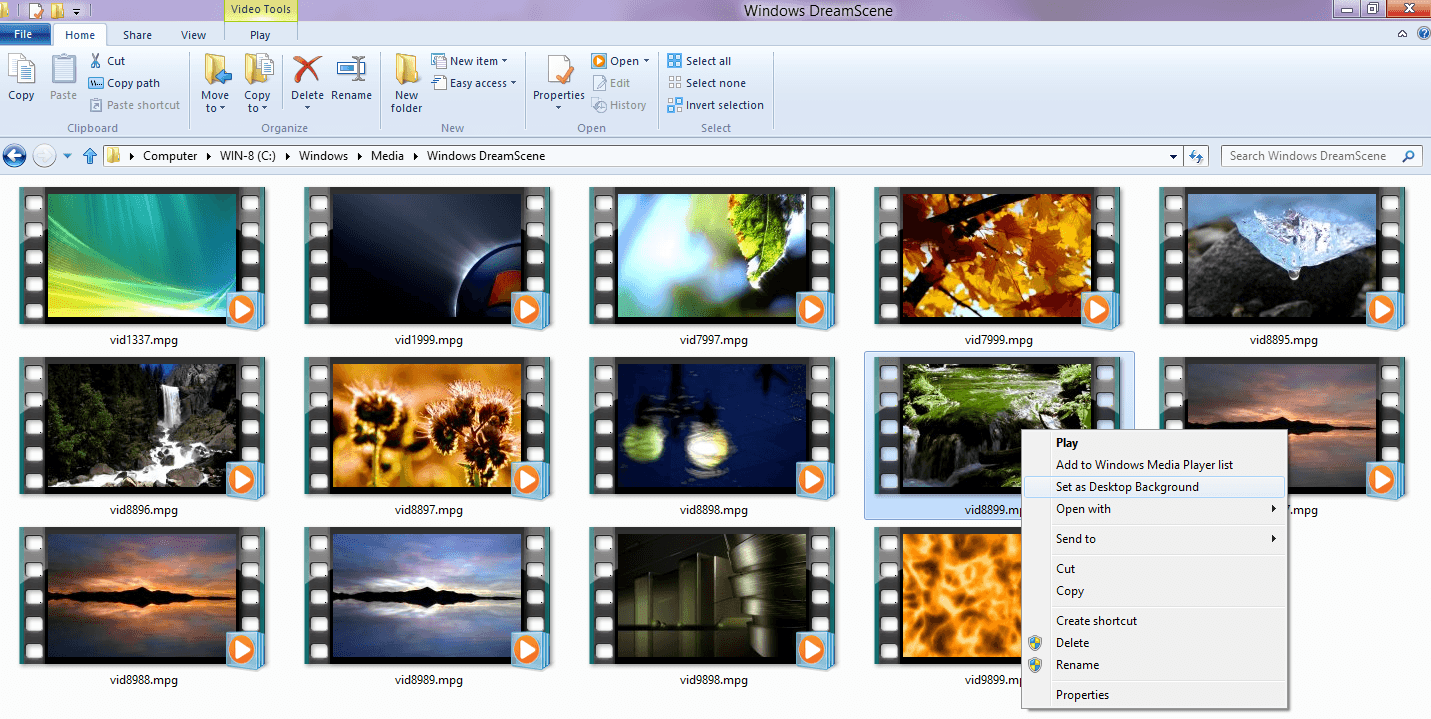Click the back navigation arrow
Screen dimensions: 1431x719
click(14, 155)
